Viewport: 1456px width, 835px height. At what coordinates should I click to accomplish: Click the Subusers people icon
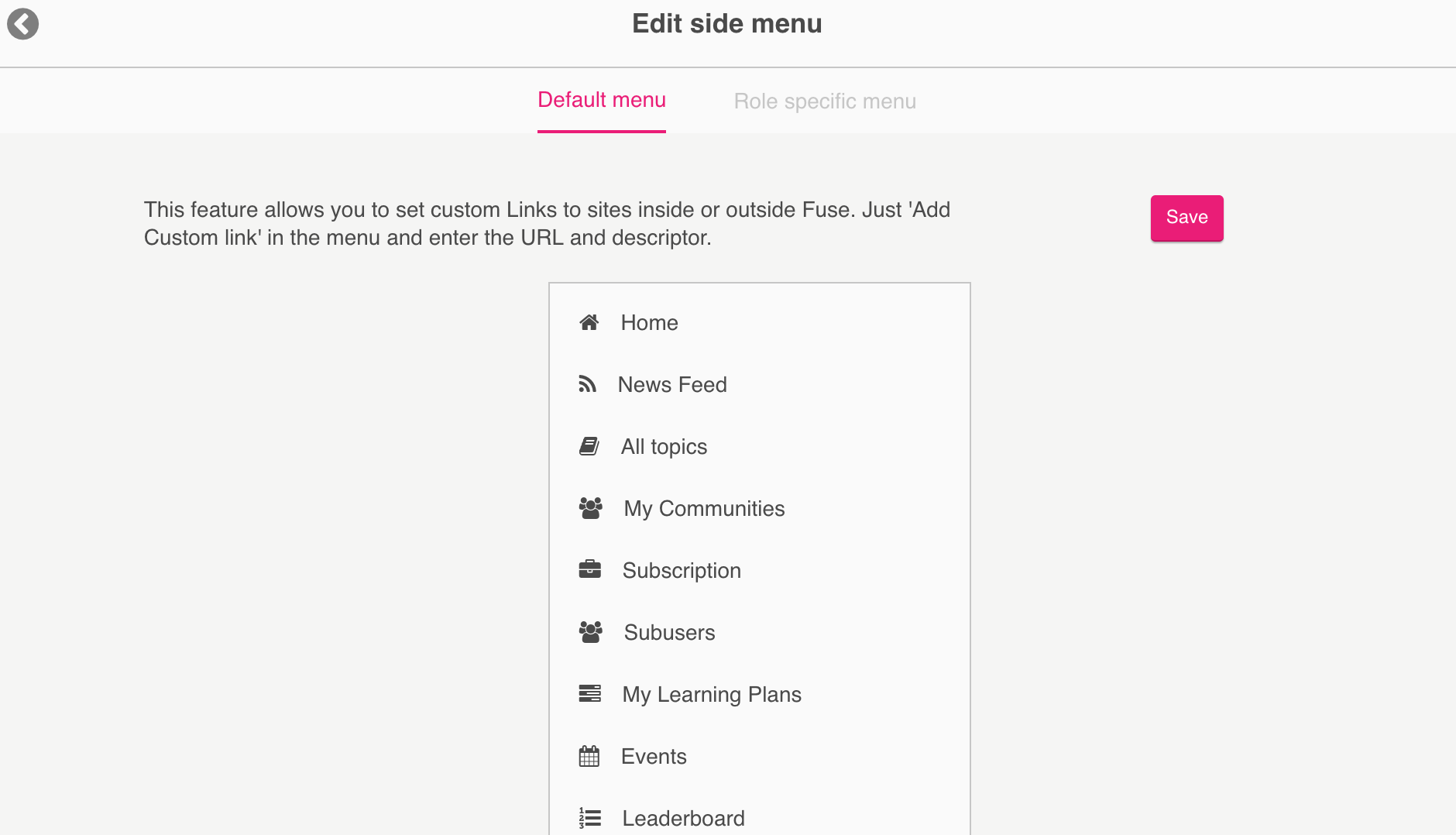[x=591, y=632]
